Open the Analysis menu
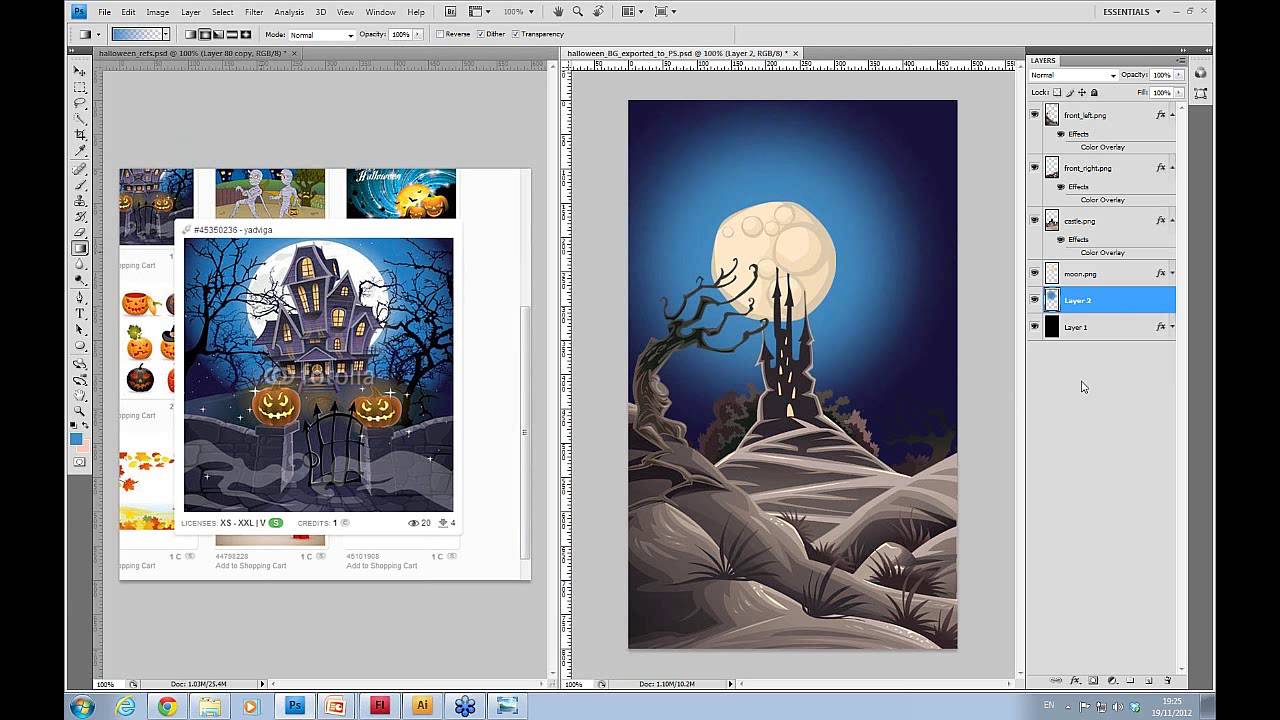This screenshot has height=720, width=1280. (x=289, y=12)
